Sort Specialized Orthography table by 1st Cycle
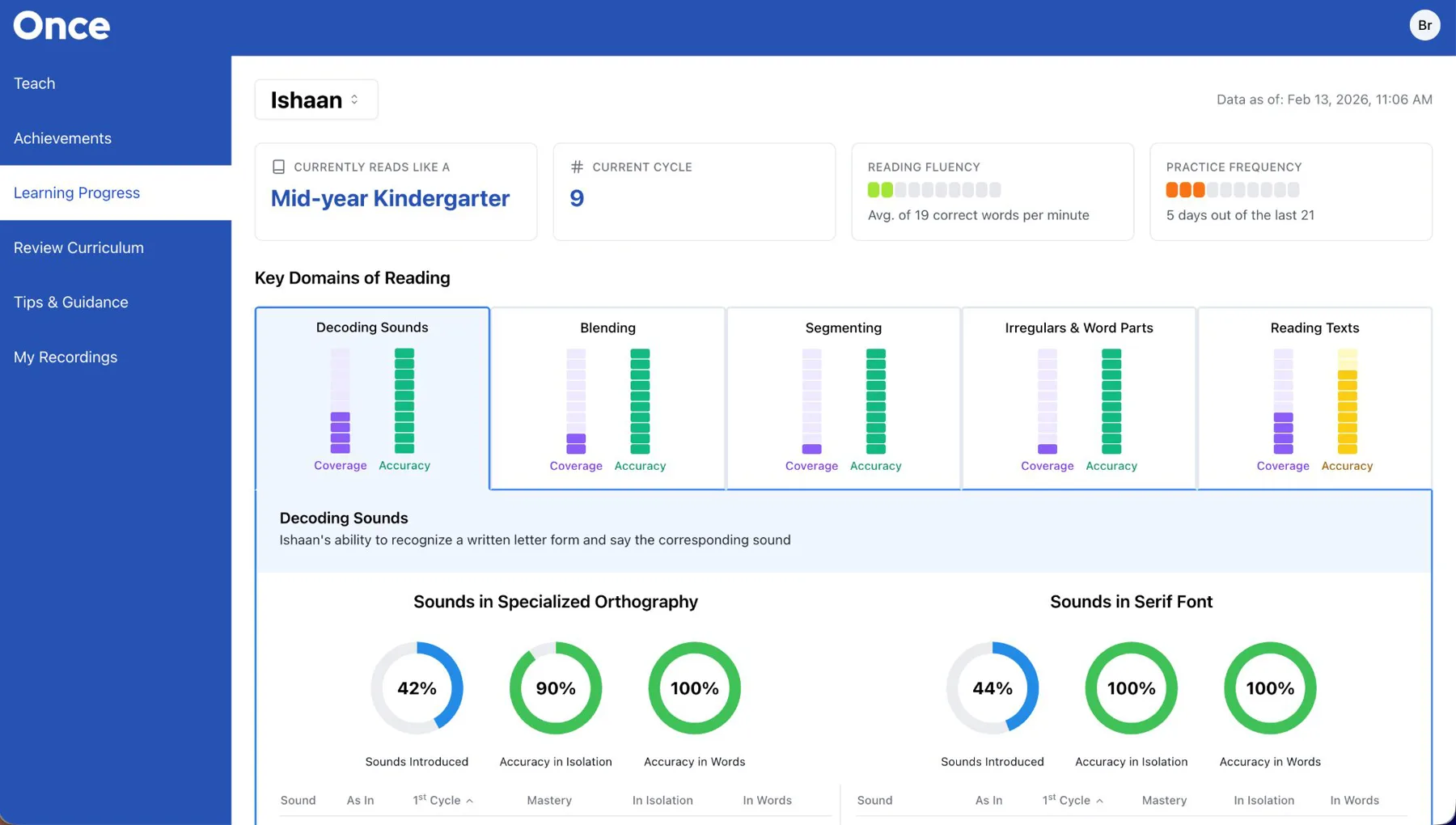Image resolution: width=1456 pixels, height=825 pixels. tap(442, 800)
